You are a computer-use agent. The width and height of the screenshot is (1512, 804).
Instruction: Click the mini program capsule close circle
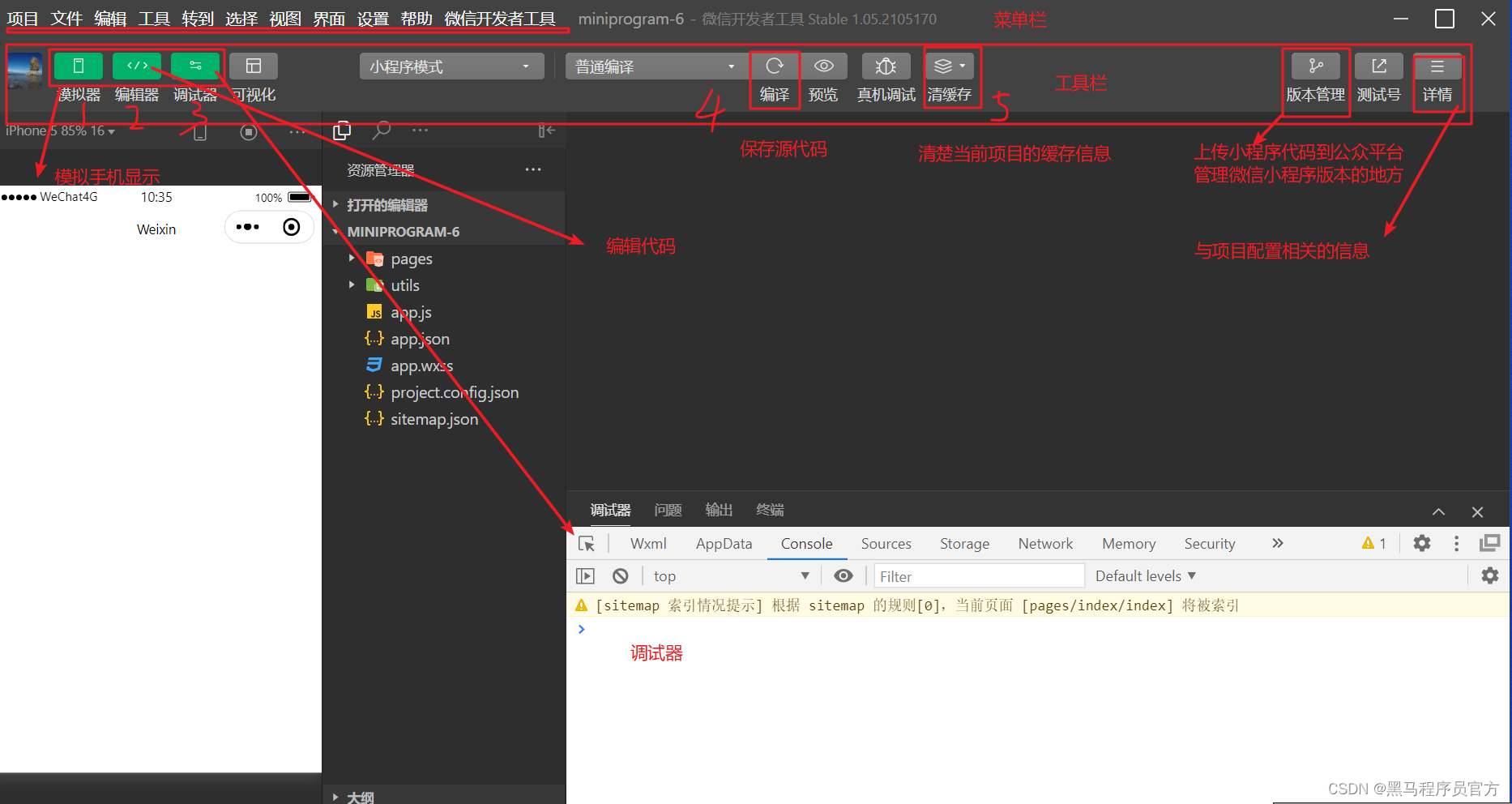click(x=292, y=227)
